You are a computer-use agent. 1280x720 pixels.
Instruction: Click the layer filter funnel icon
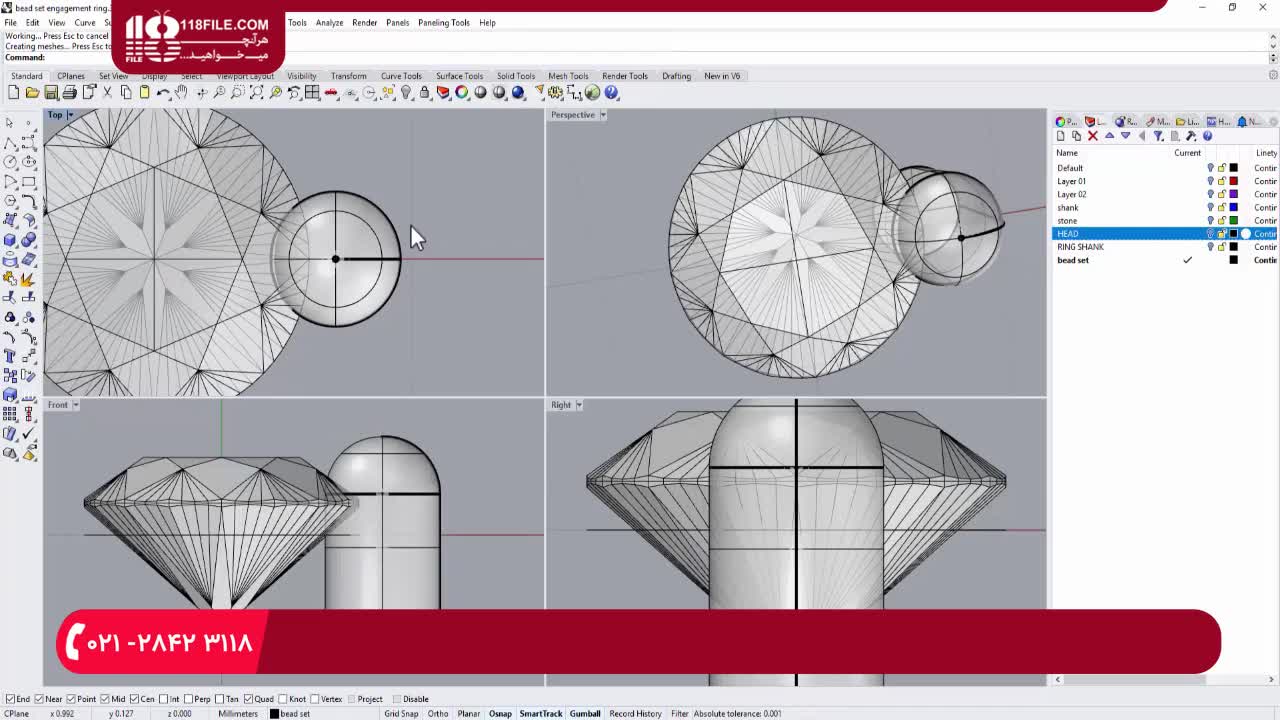(1158, 136)
